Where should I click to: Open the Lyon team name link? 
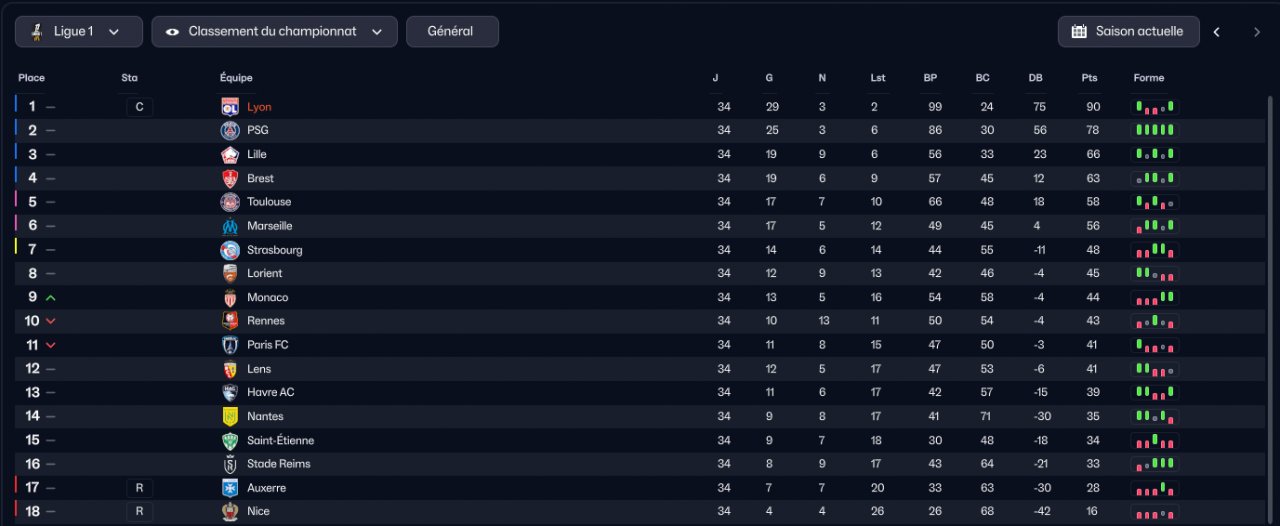click(259, 107)
